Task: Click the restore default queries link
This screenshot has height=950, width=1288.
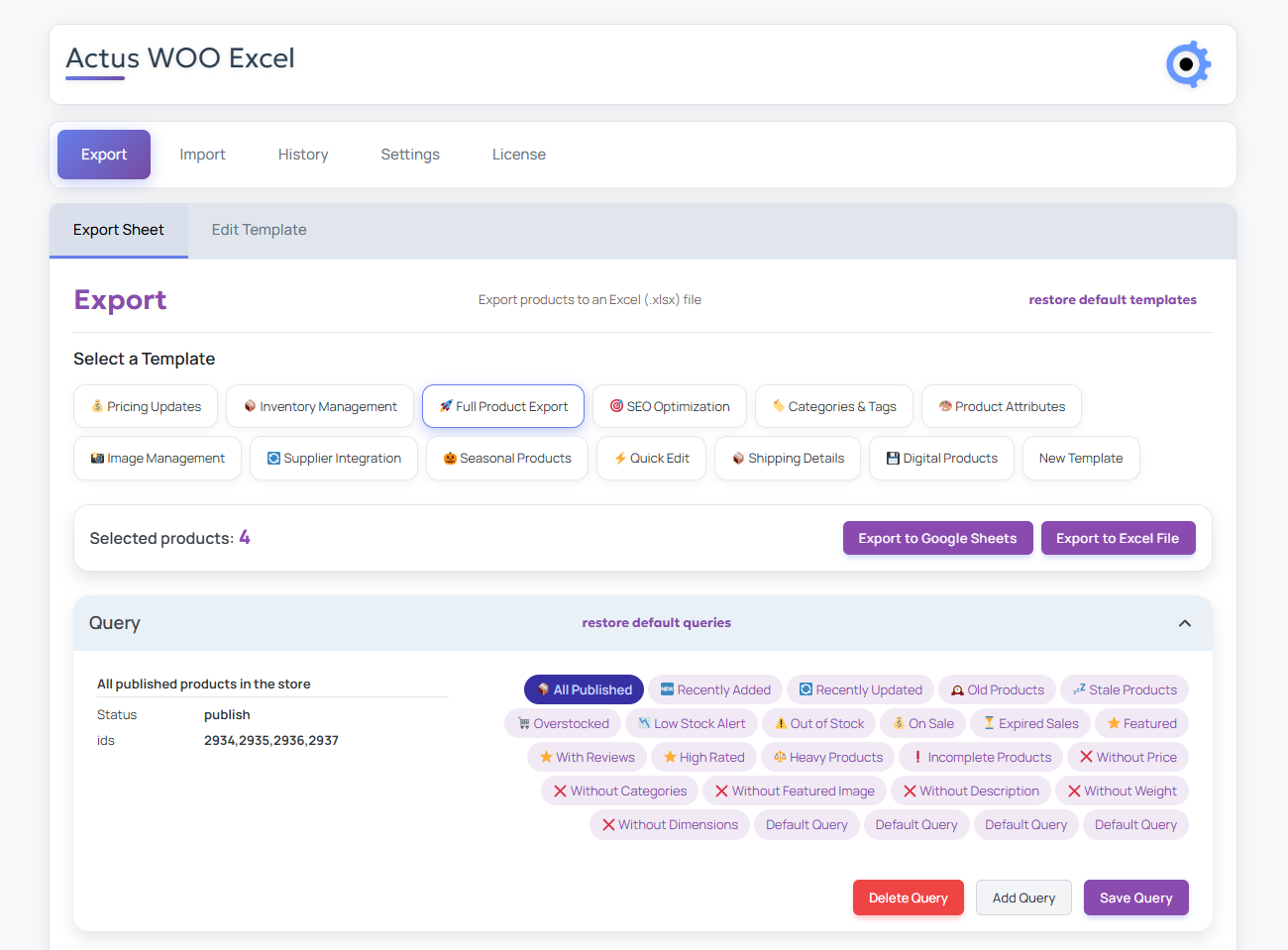Action: 657,622
